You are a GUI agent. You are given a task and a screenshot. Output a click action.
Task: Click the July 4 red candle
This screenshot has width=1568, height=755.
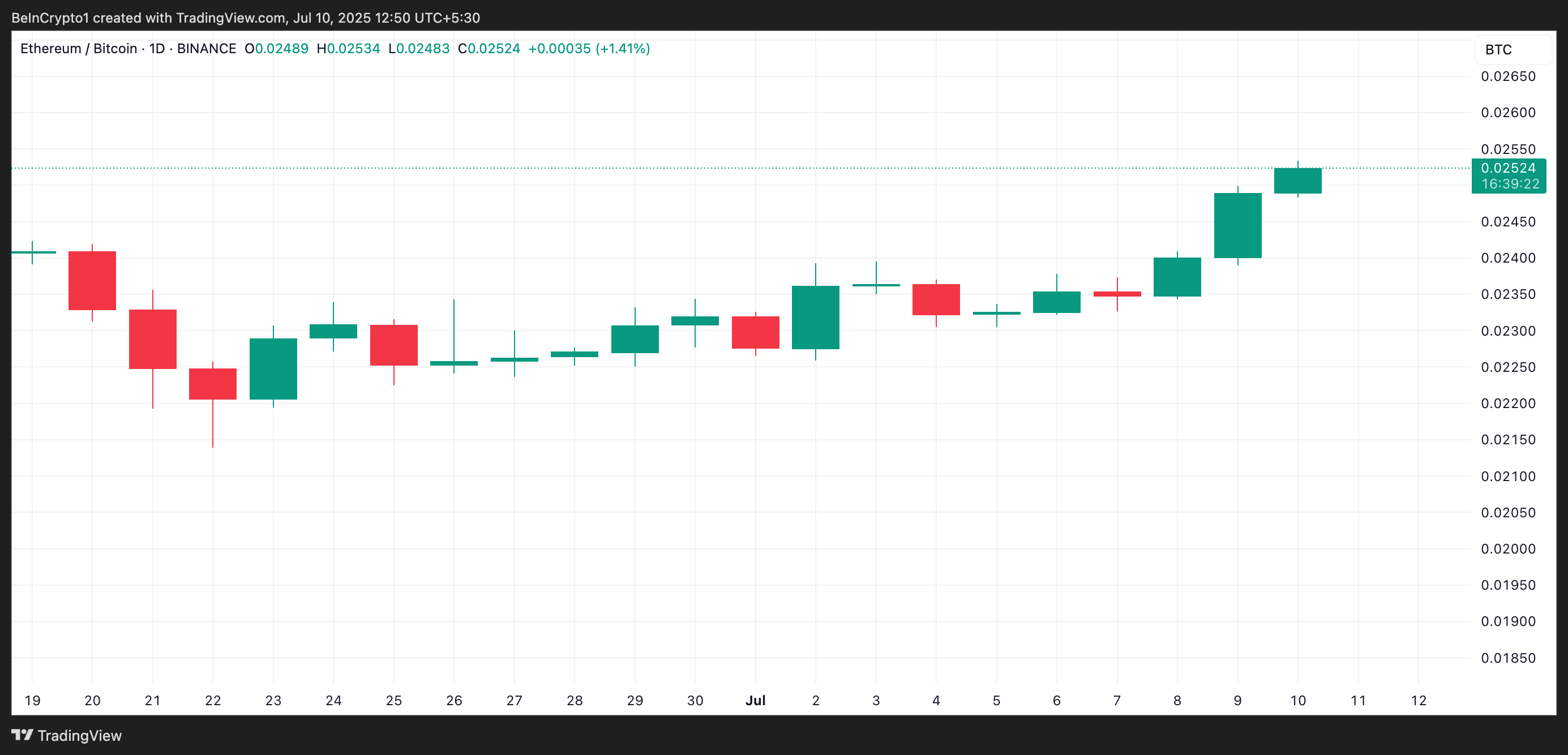[x=936, y=299]
